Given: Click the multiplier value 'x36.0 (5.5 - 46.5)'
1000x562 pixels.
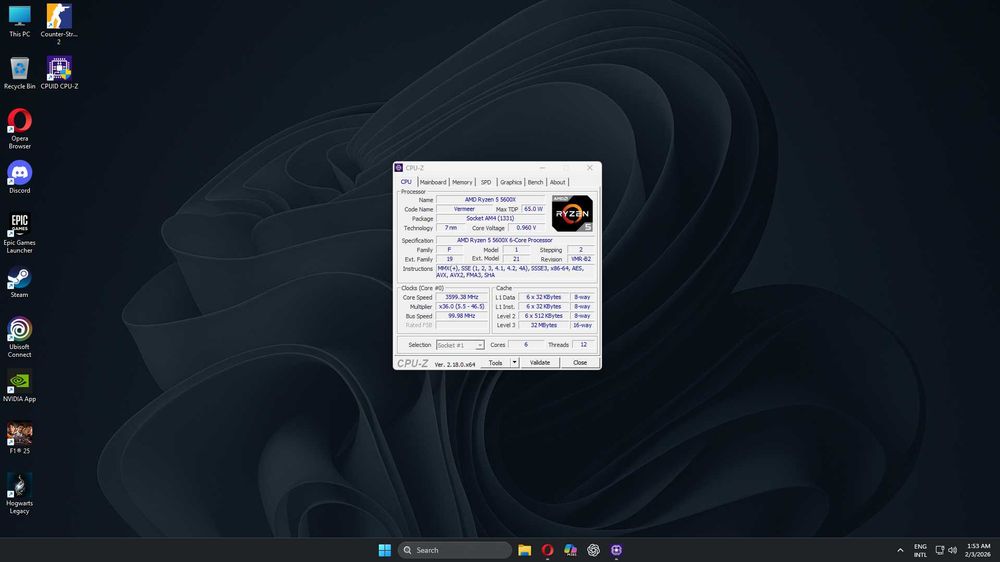Looking at the screenshot, I should point(462,307).
